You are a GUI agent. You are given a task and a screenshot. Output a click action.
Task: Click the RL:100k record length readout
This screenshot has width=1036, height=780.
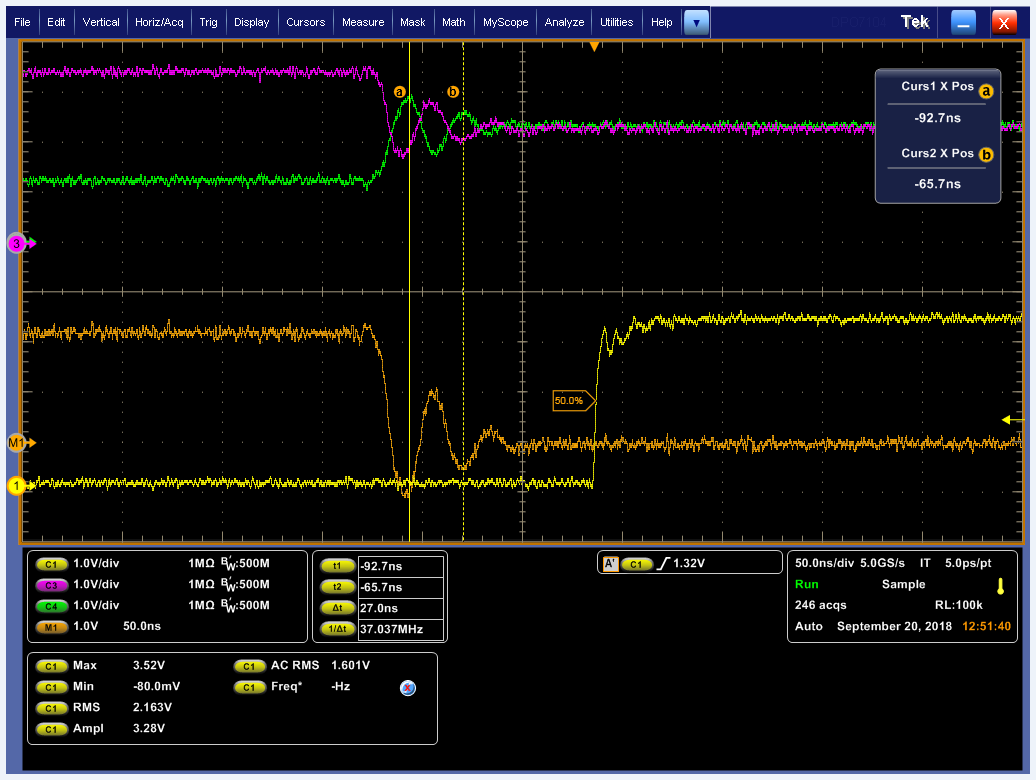pos(958,606)
